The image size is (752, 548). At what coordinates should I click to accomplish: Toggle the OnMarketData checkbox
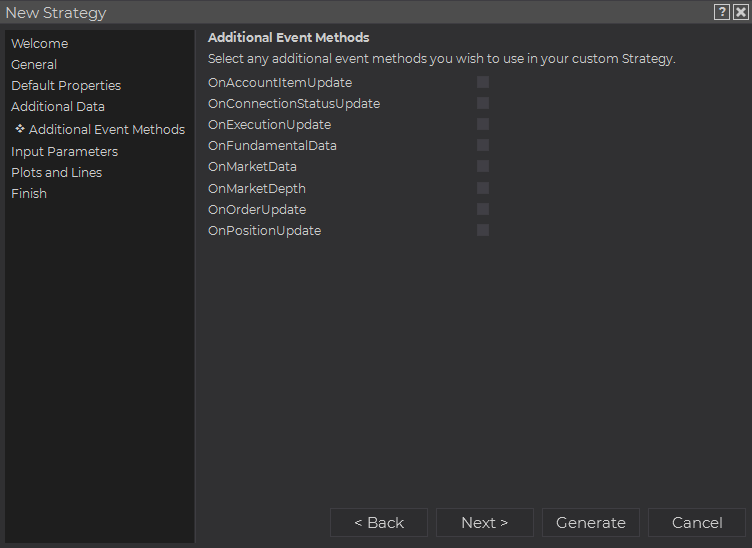(483, 166)
